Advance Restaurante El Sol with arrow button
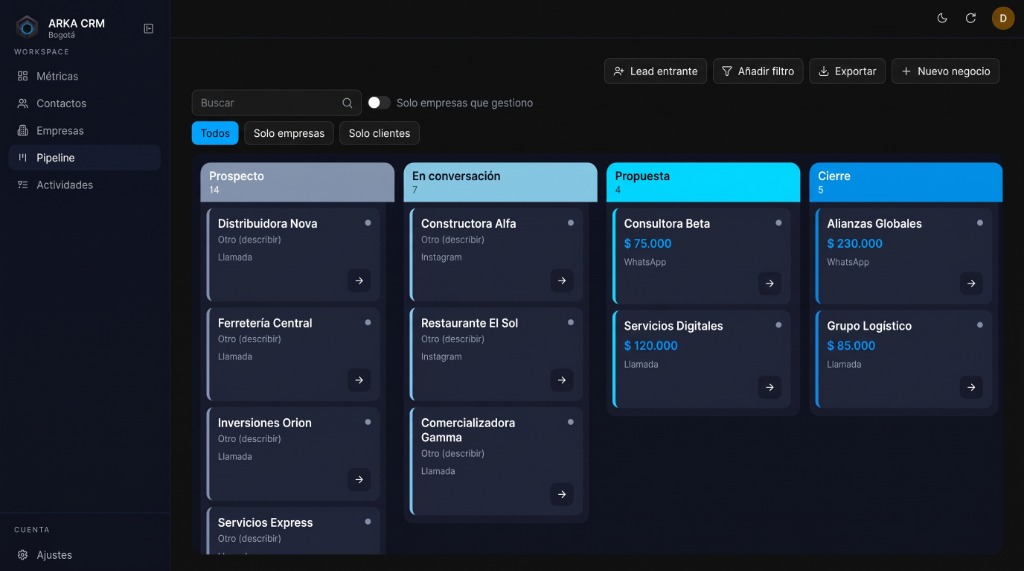1024x571 pixels. 562,380
